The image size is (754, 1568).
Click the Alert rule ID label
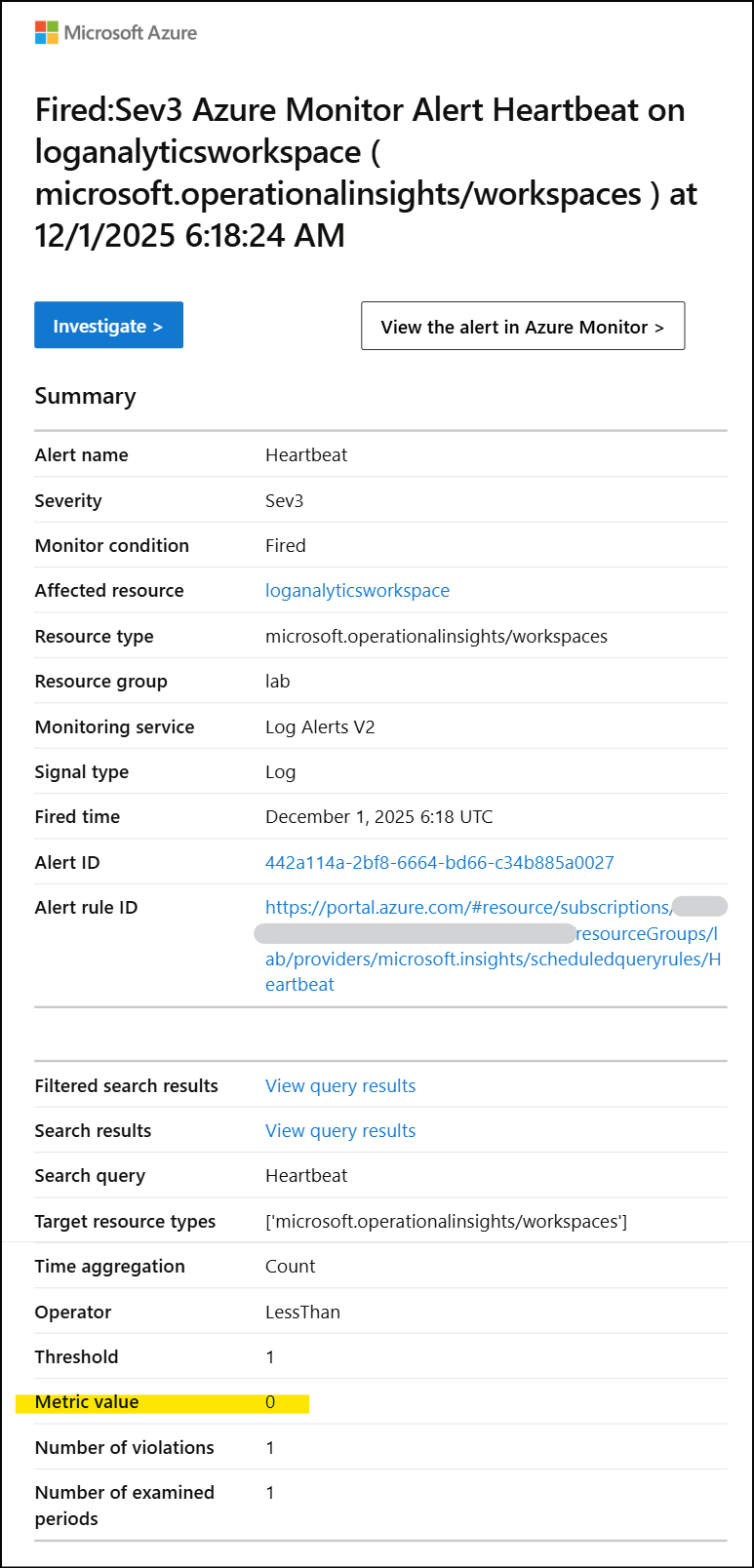tap(86, 908)
